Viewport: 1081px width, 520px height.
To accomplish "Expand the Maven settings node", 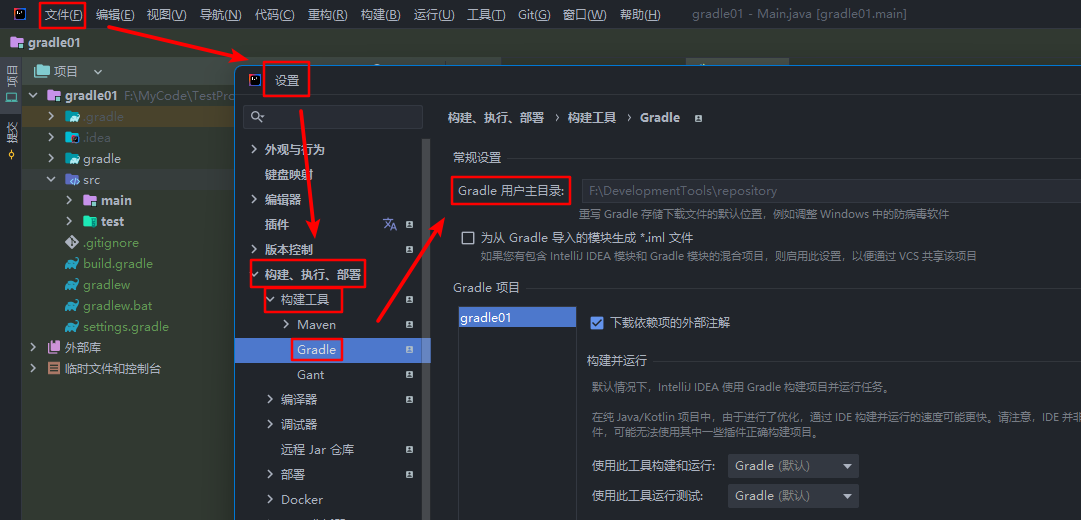I will [287, 324].
